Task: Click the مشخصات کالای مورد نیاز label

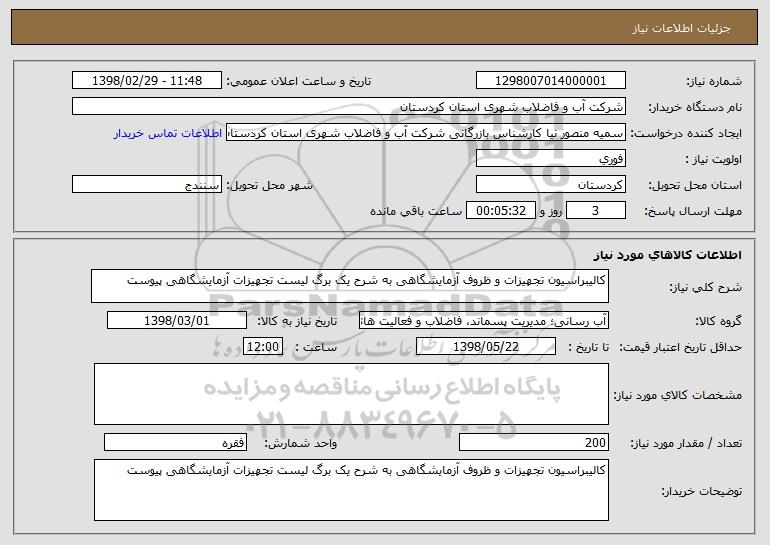Action: (678, 395)
